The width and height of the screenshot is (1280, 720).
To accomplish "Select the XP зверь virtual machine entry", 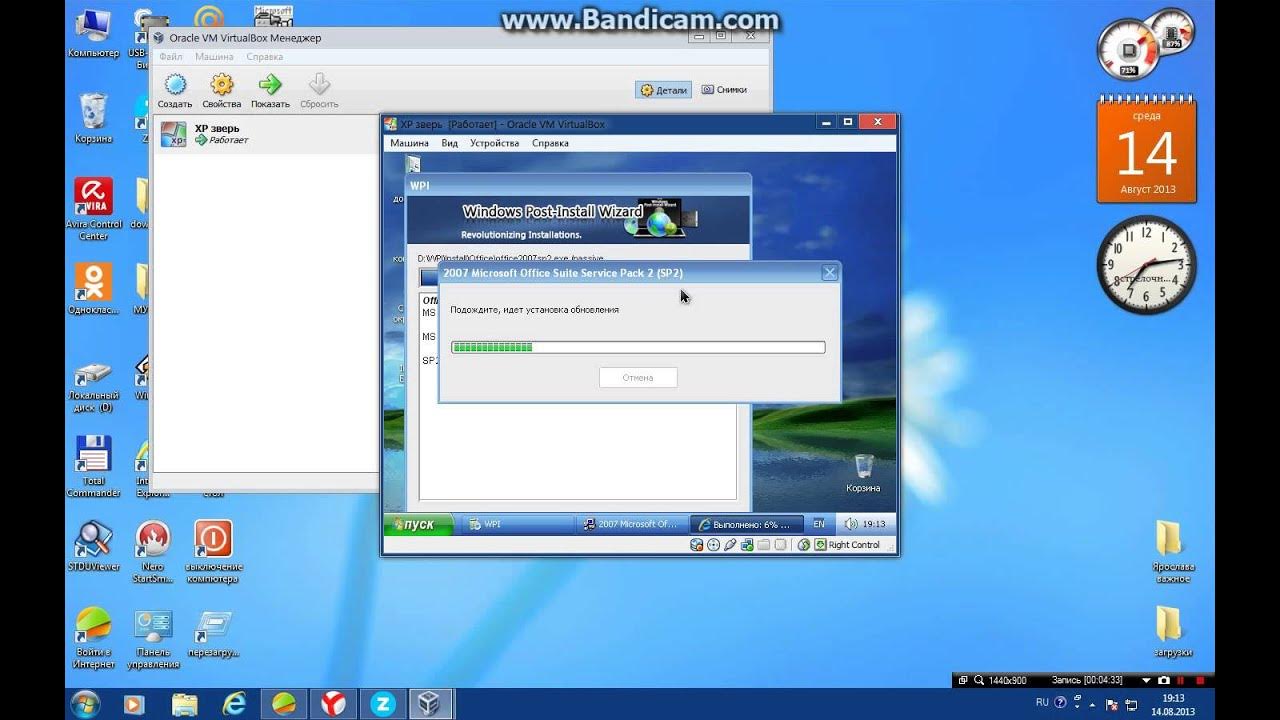I will [x=265, y=134].
